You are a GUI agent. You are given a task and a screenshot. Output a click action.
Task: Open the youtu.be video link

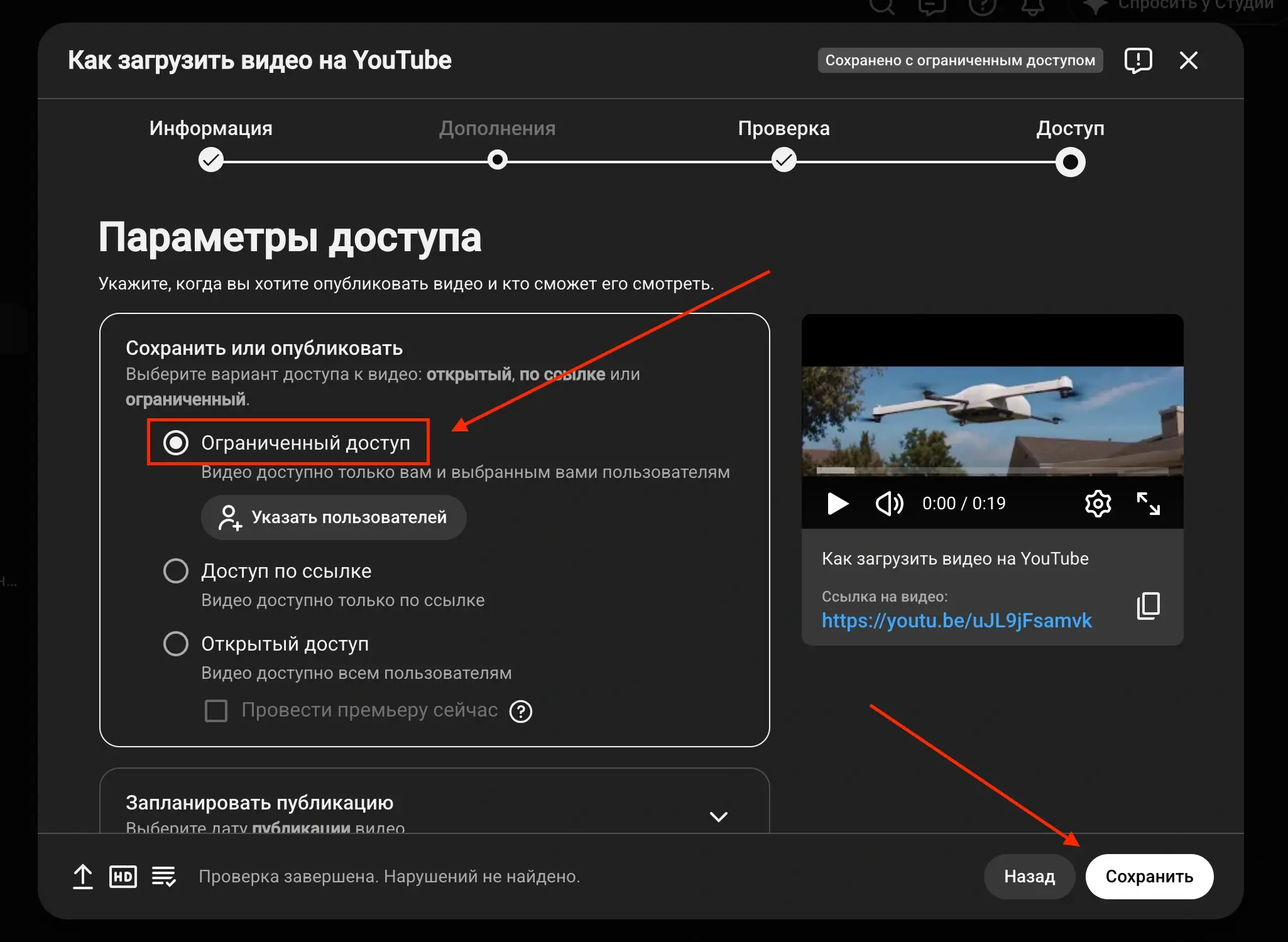point(956,620)
